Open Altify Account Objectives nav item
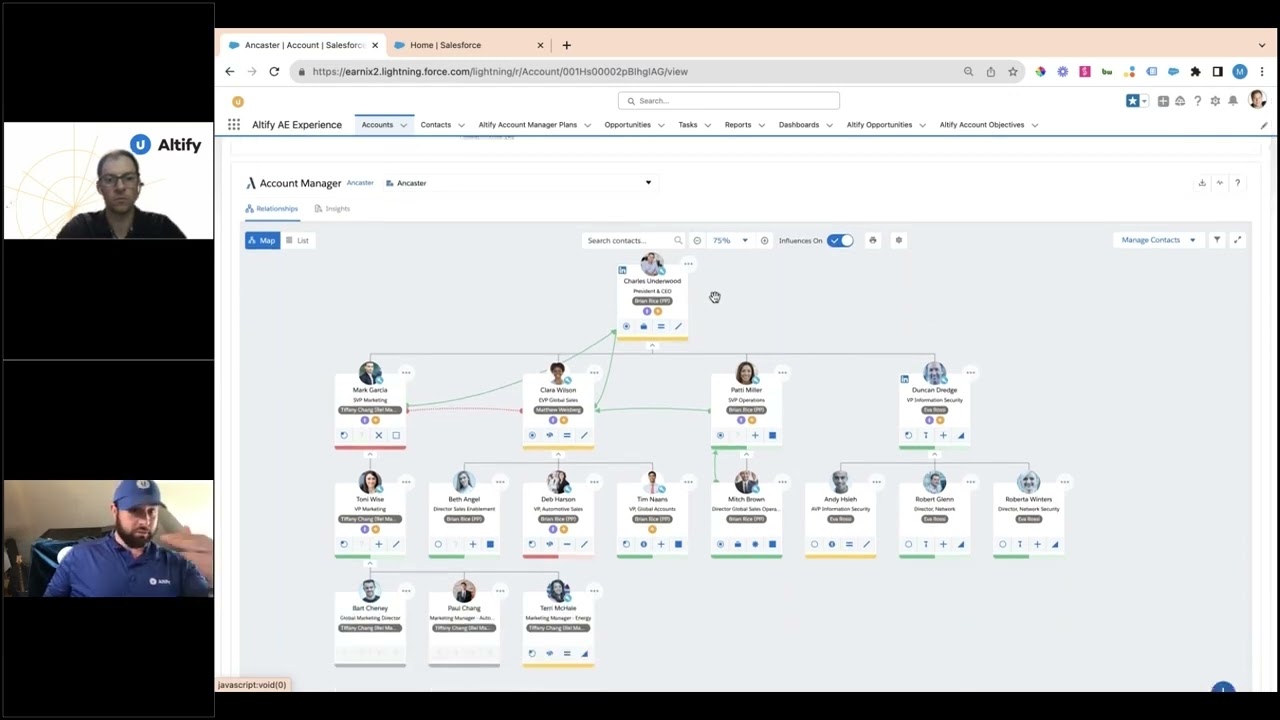 pyautogui.click(x=982, y=125)
